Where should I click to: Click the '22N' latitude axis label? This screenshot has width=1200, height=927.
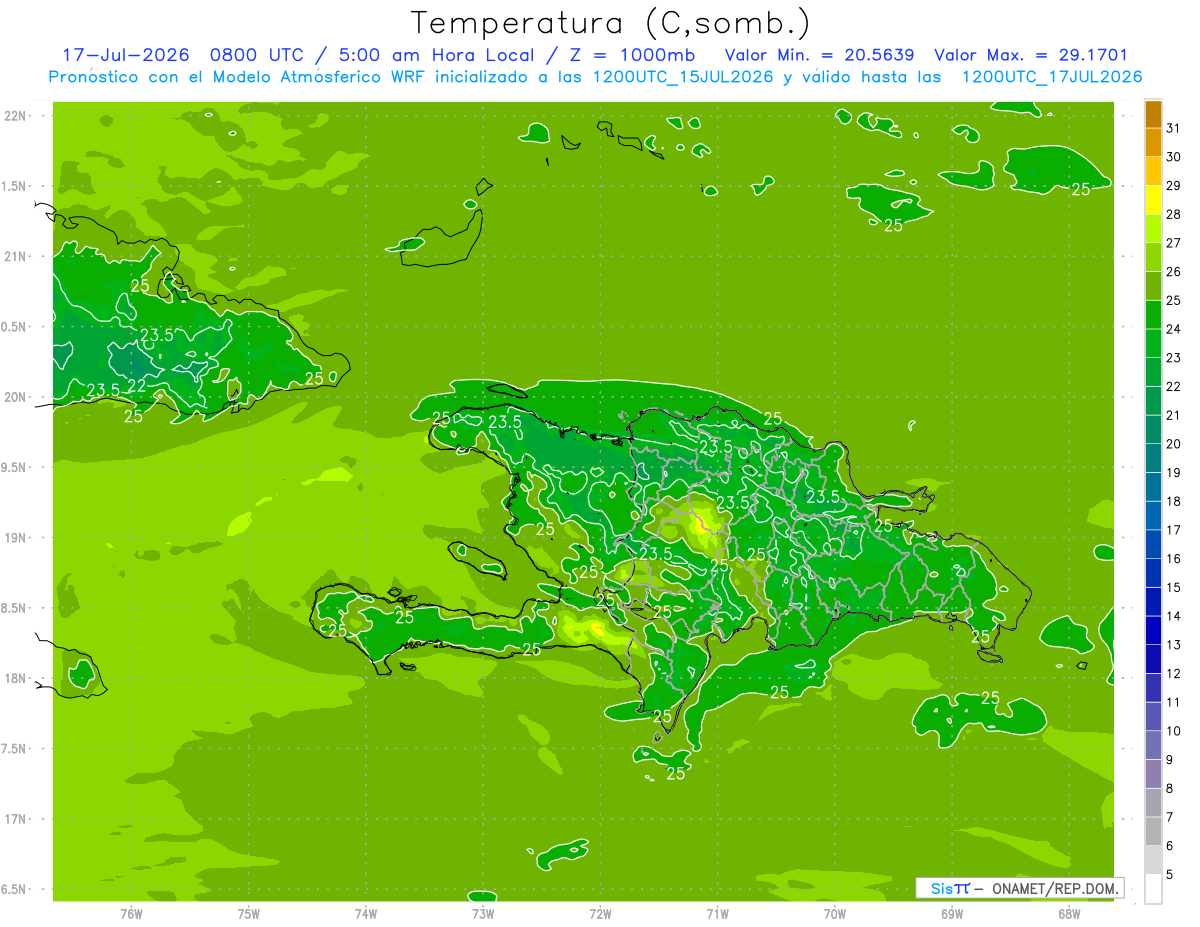[x=17, y=116]
